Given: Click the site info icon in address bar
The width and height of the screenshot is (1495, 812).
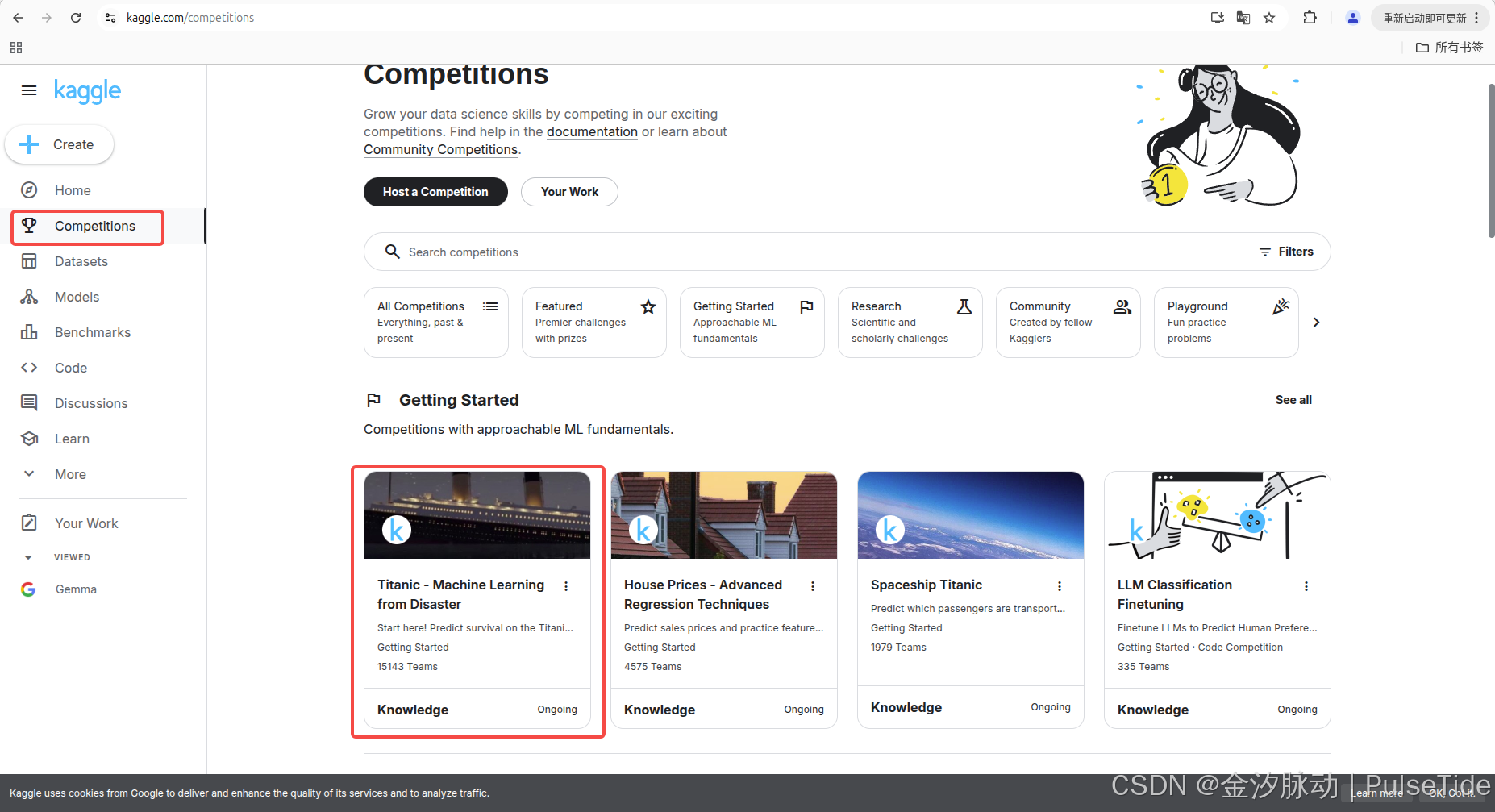Looking at the screenshot, I should 111,18.
